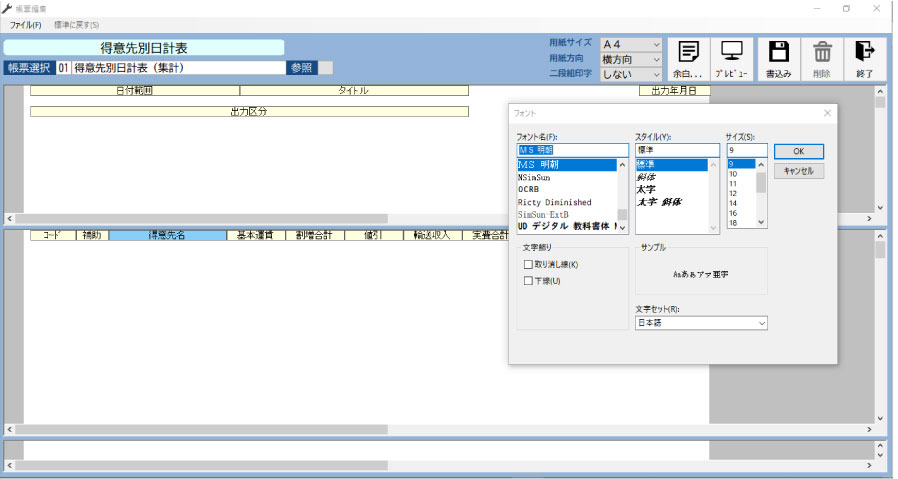
Task: Click the 標準に戻す(S) menu item
Action: (76, 24)
